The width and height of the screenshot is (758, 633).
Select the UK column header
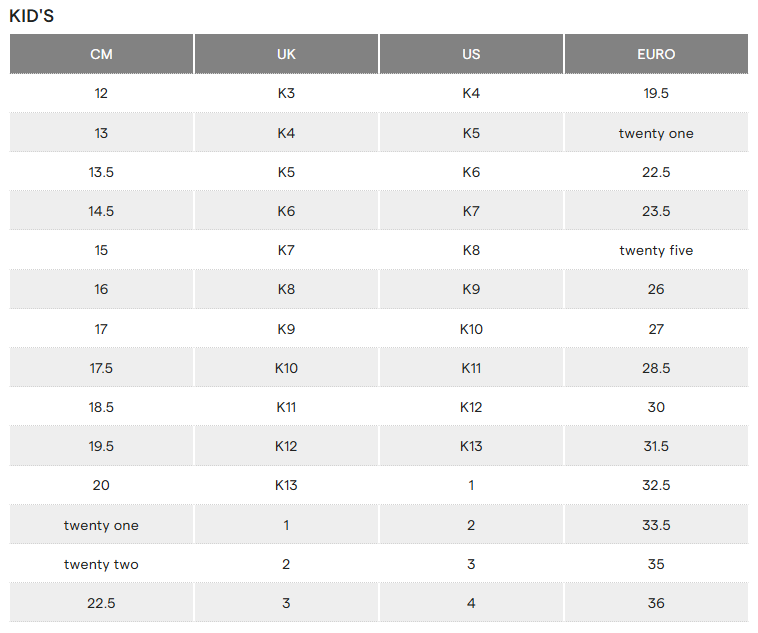click(x=286, y=54)
